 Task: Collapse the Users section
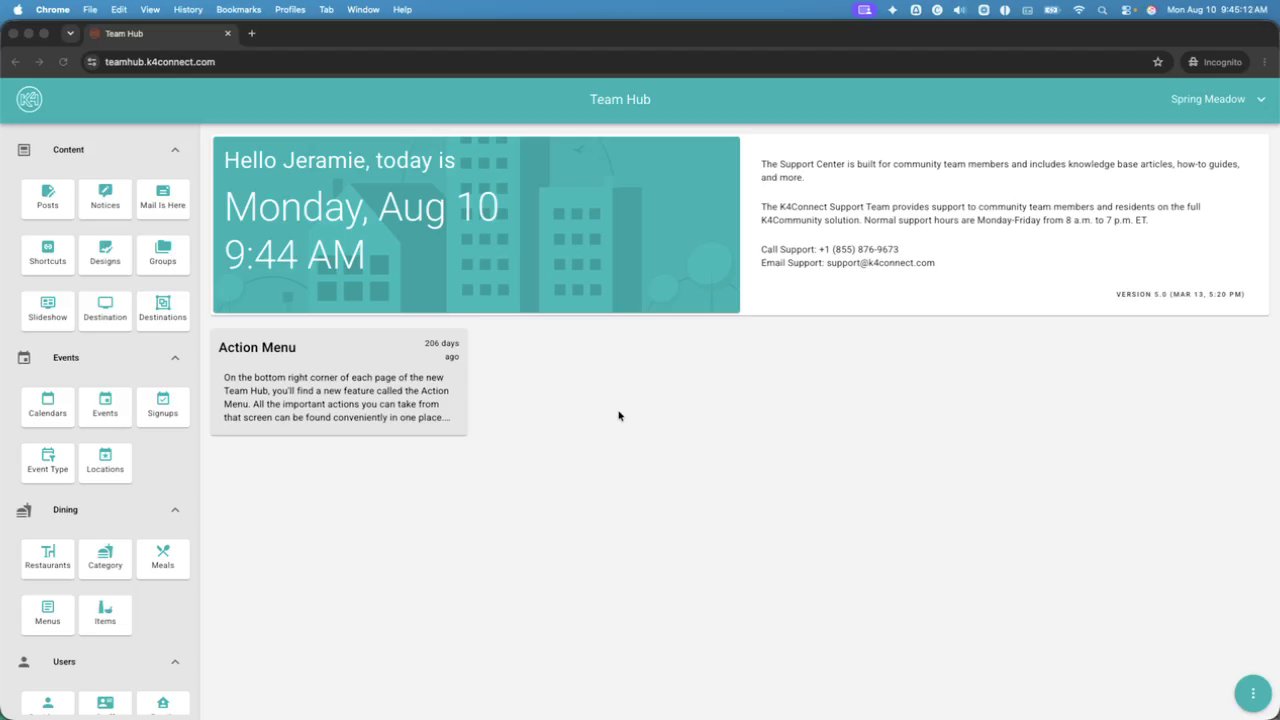[x=175, y=662]
